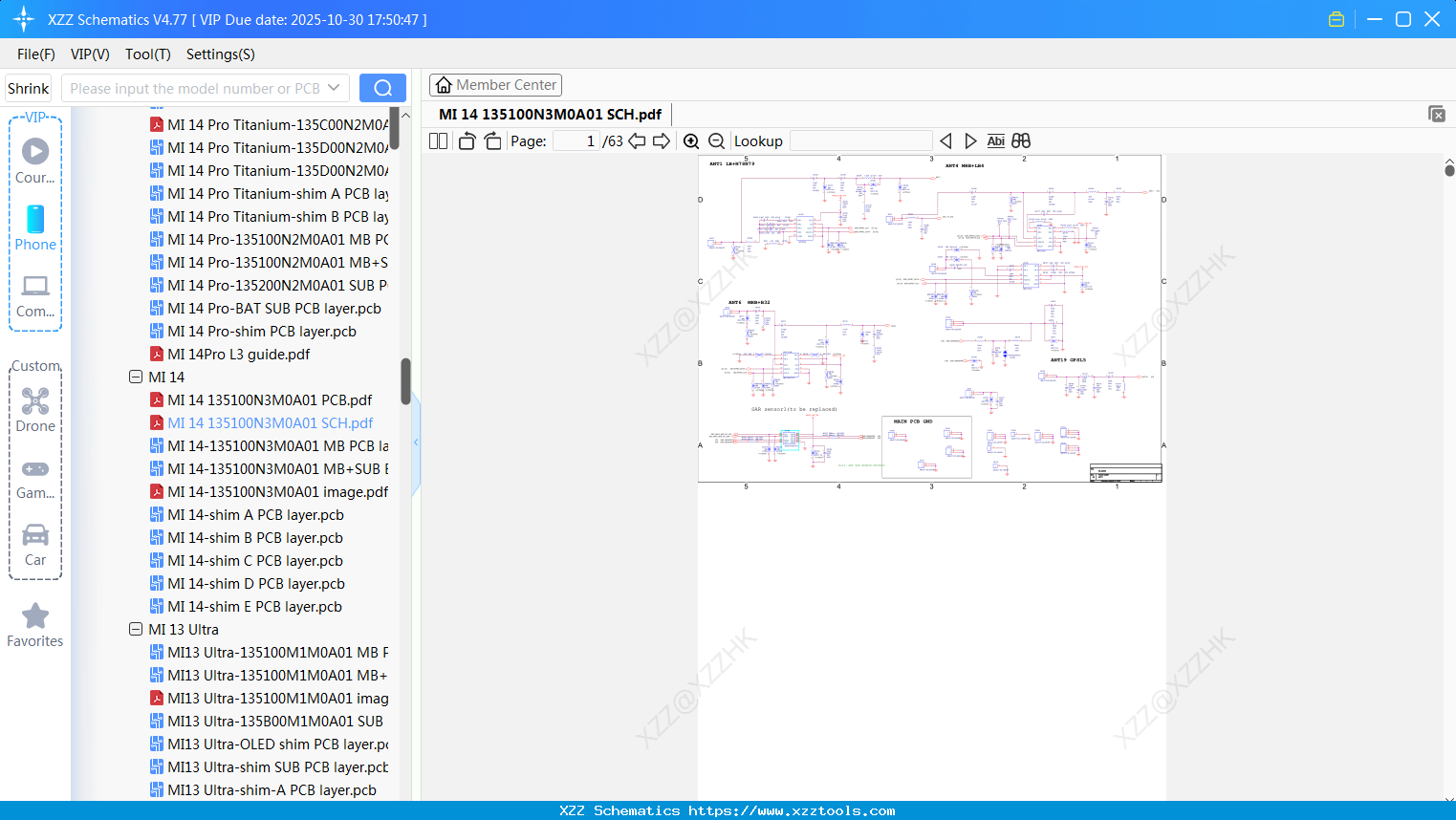Open the Favorites star in the sidebar

35,626
